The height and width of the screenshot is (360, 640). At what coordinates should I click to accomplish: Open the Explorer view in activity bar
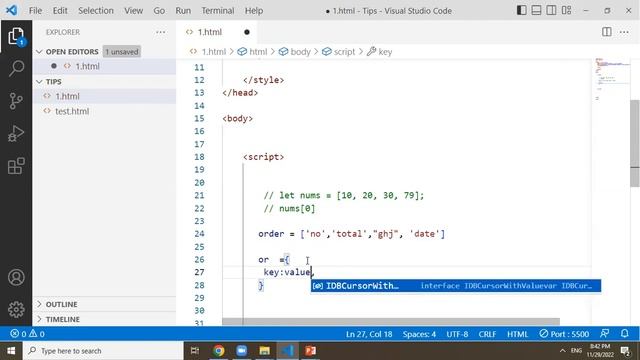click(16, 36)
